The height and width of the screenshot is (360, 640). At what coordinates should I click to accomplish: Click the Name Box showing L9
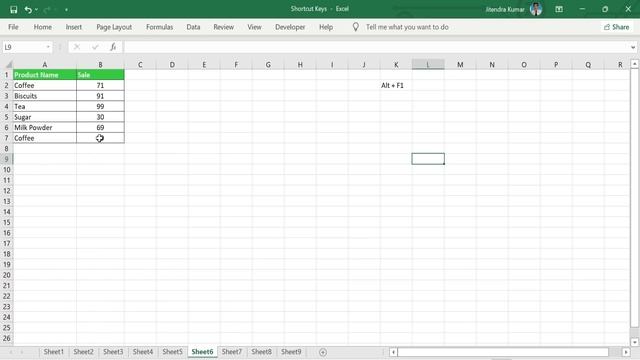click(24, 47)
